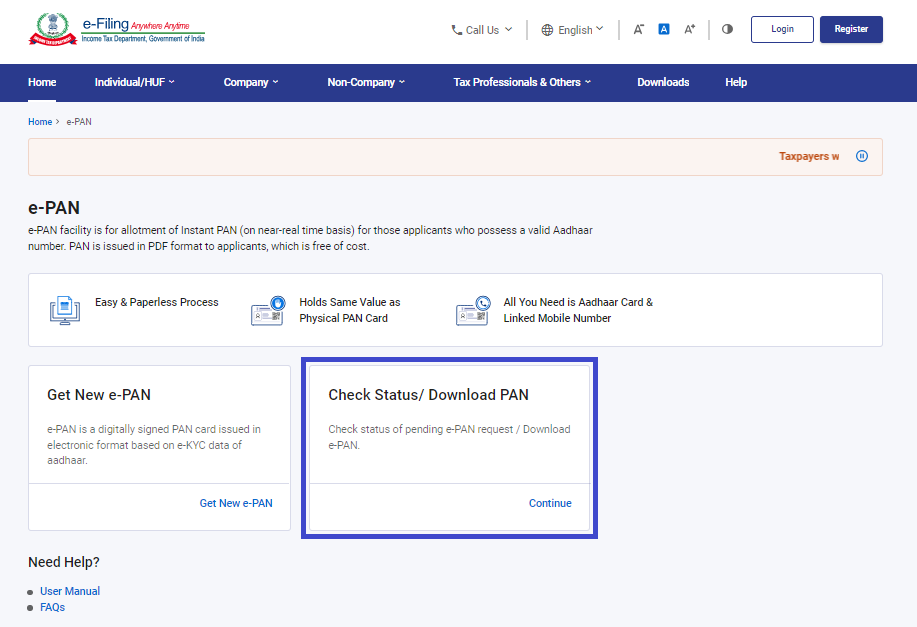Reset font size with the default A icon

[x=664, y=30]
